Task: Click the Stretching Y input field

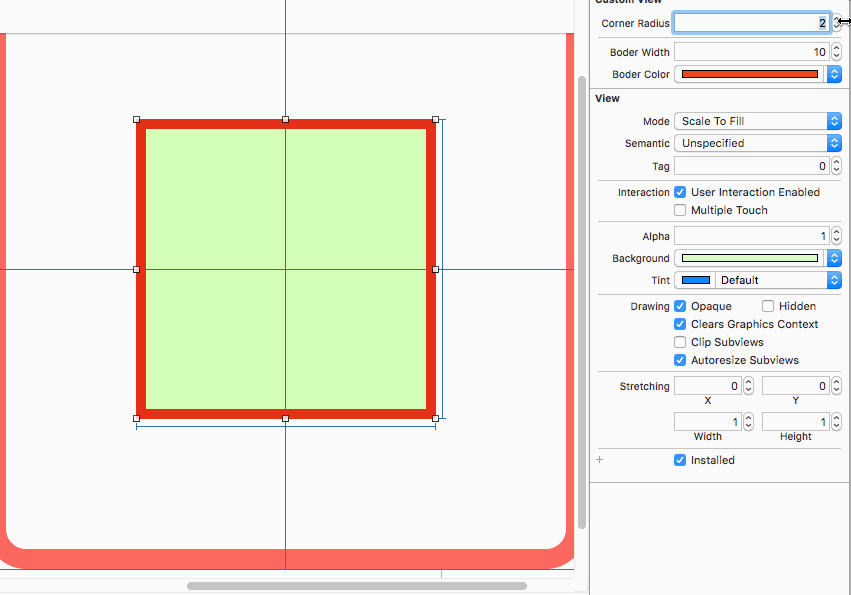Action: pos(796,386)
